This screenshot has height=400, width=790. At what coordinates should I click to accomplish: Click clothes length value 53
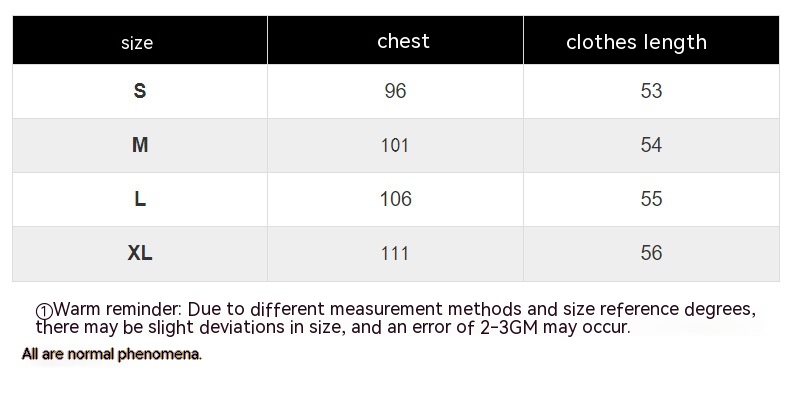[651, 91]
